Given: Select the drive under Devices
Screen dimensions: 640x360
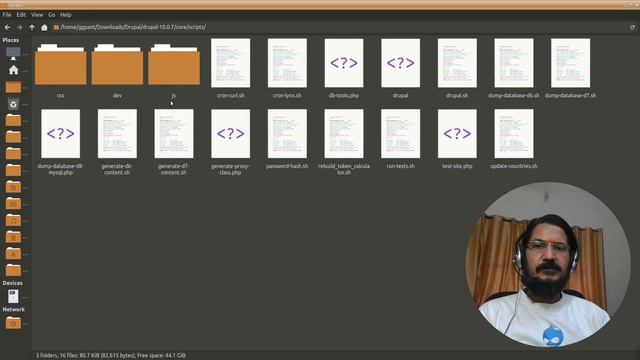Looking at the screenshot, I should pos(13,296).
